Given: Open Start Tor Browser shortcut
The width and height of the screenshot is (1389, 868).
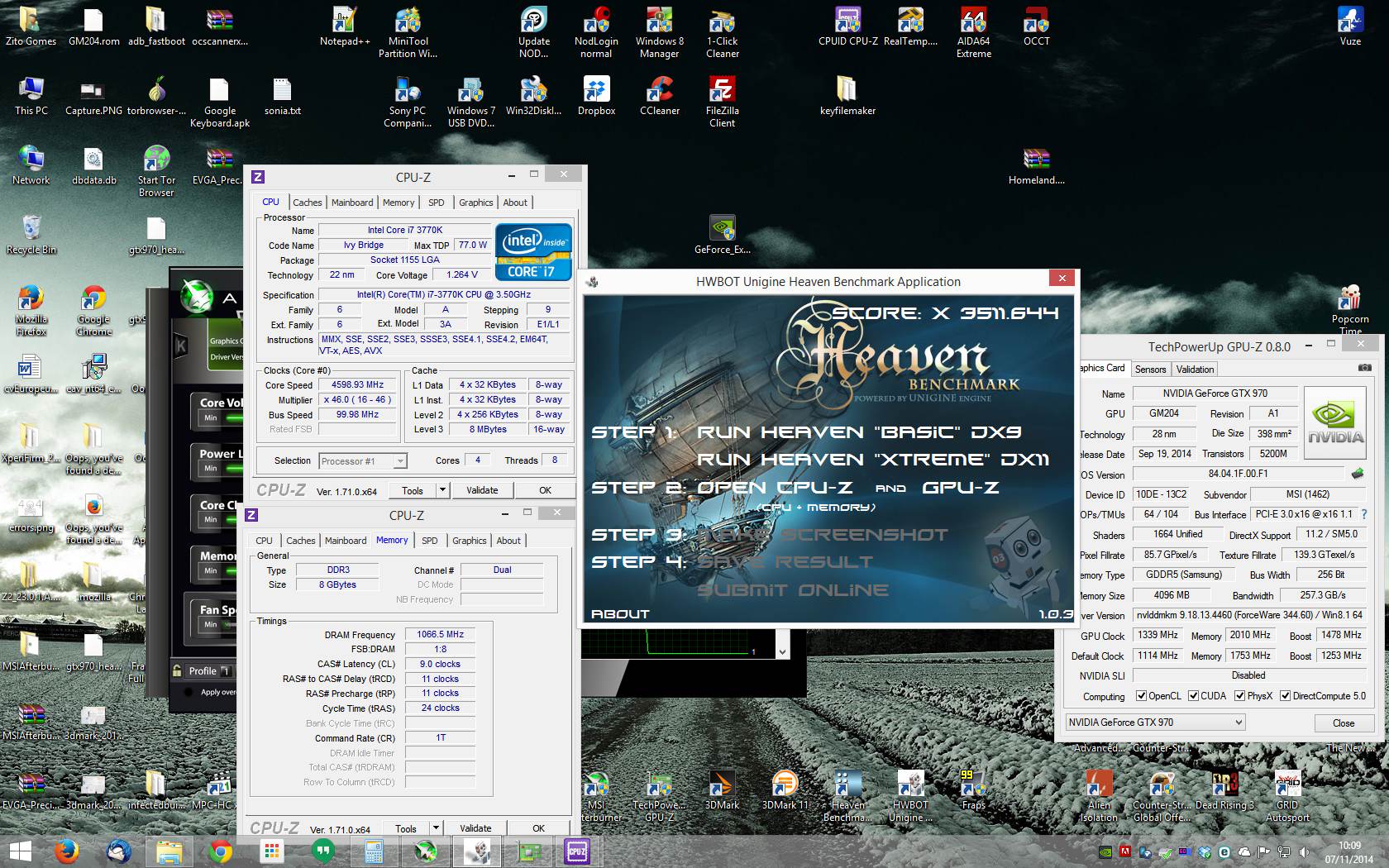Looking at the screenshot, I should (156, 170).
